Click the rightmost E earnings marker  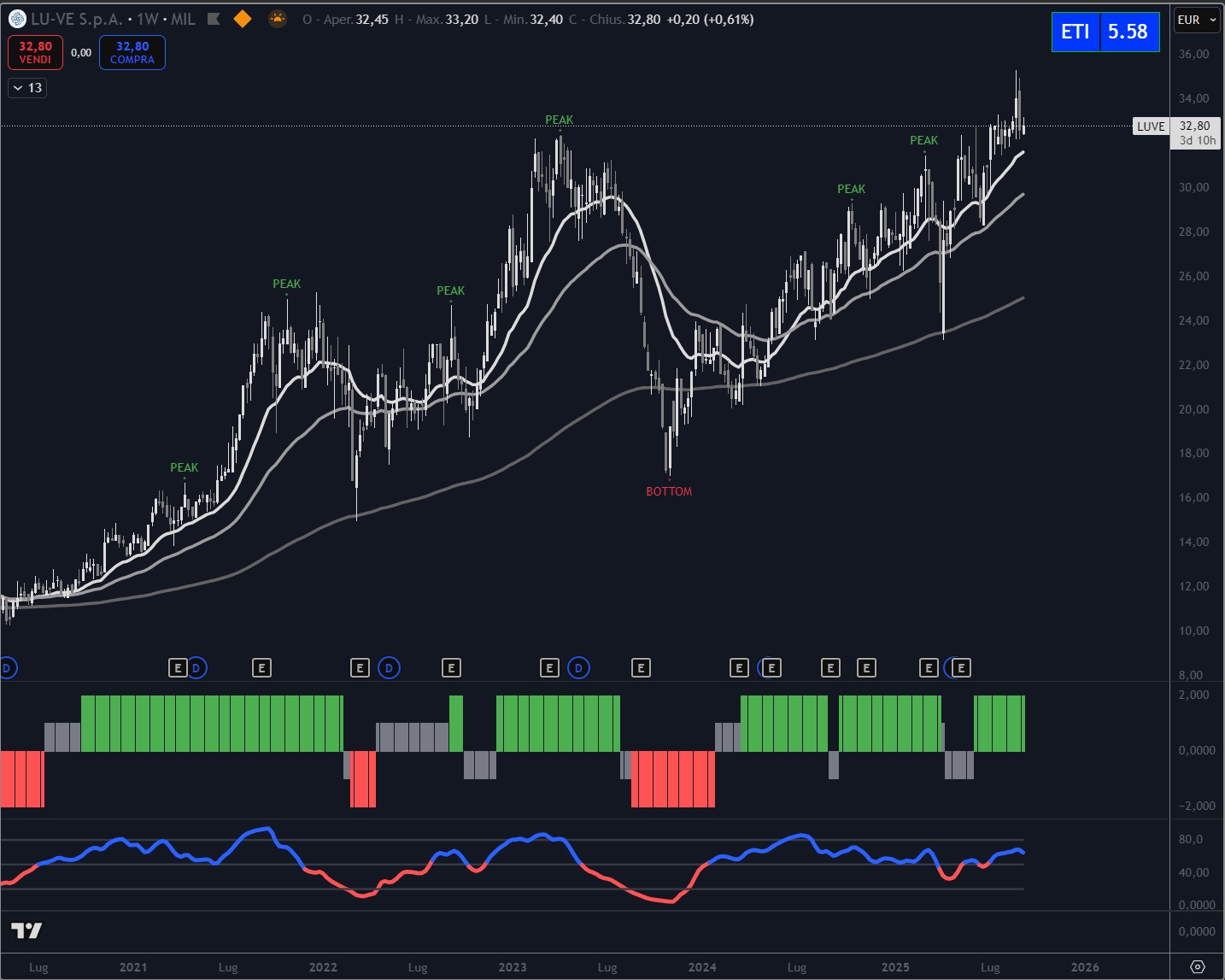click(x=961, y=668)
